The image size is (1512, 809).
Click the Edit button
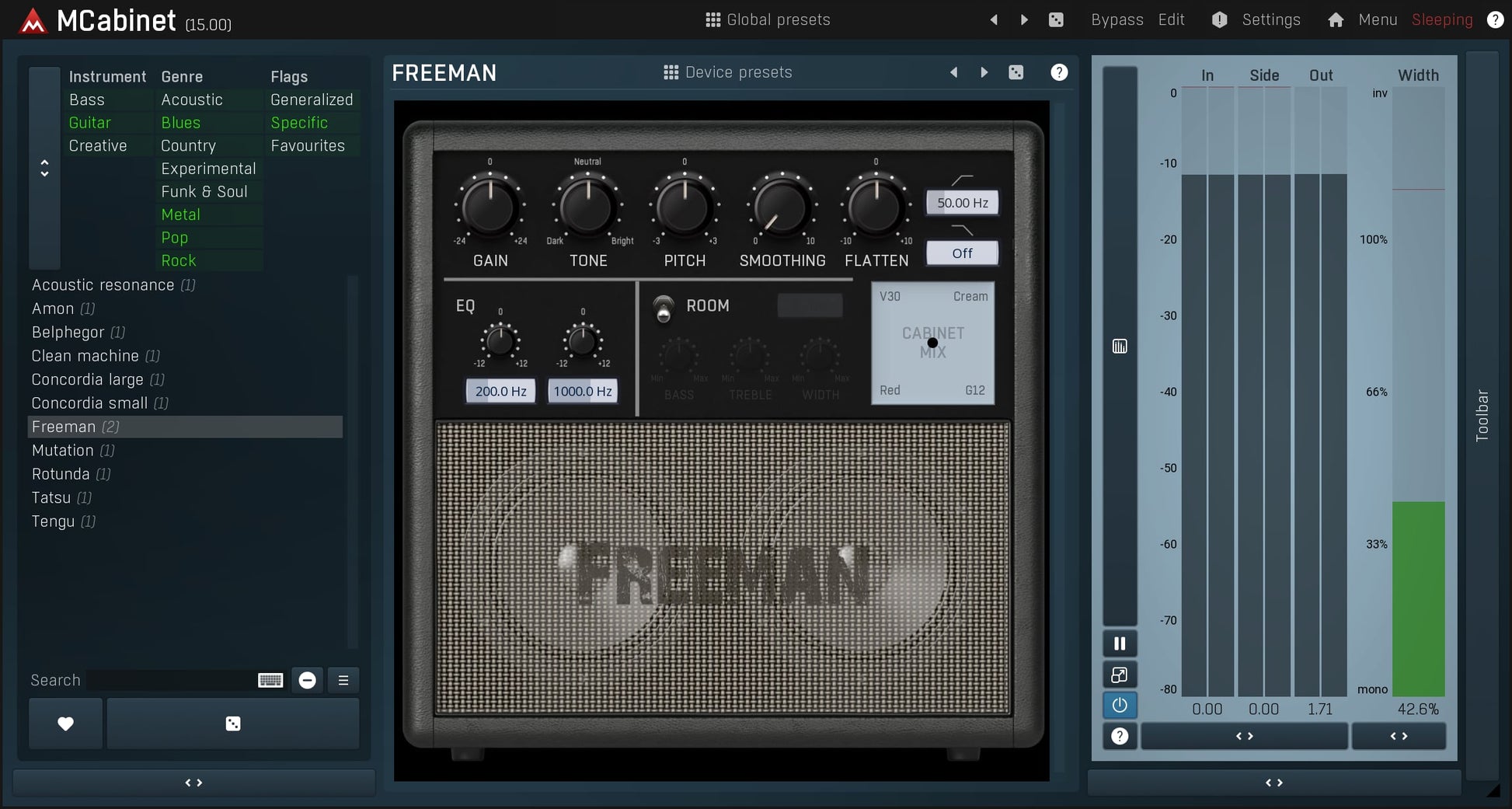(1171, 20)
